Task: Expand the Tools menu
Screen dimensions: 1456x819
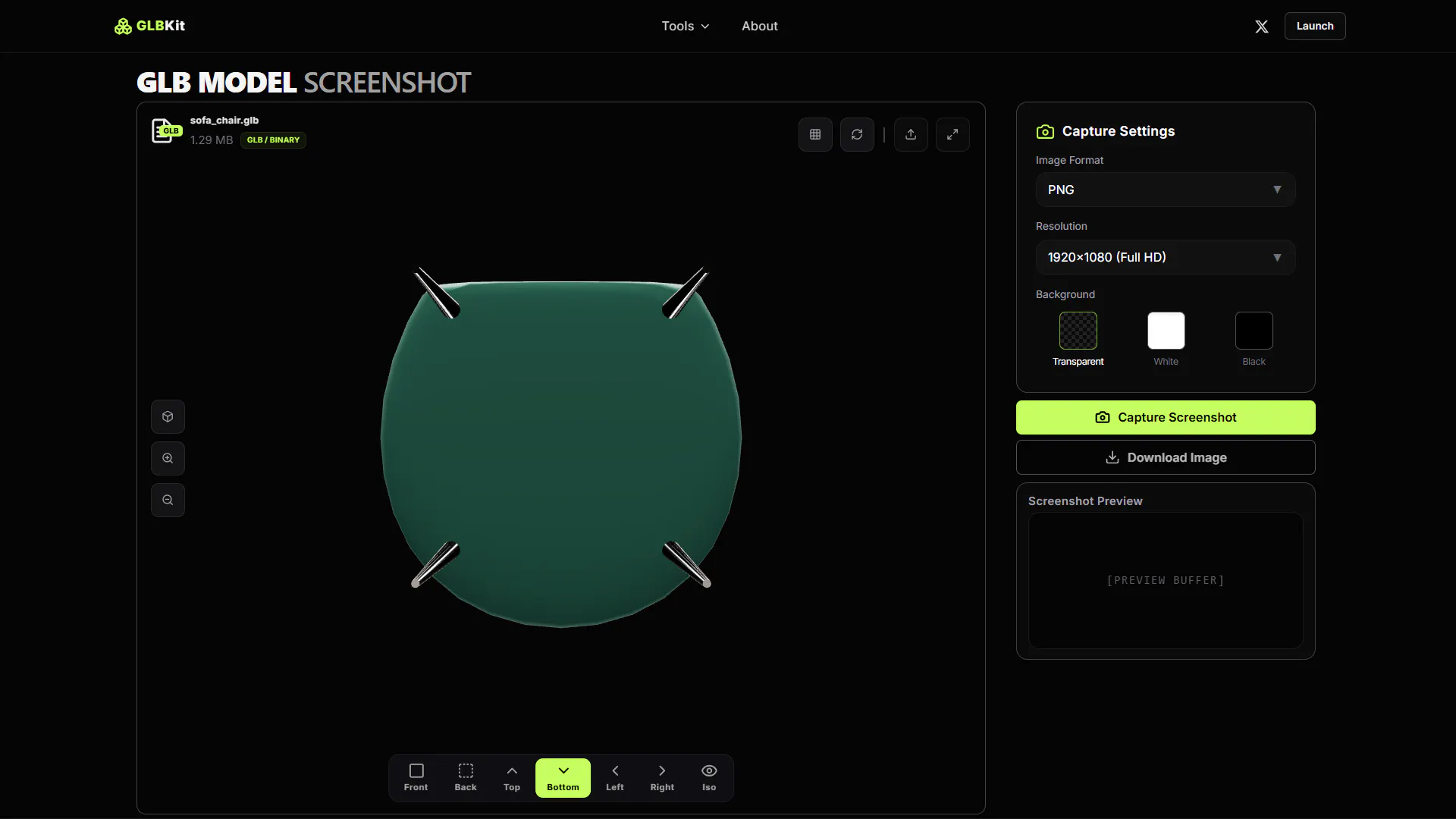Action: coord(686,27)
